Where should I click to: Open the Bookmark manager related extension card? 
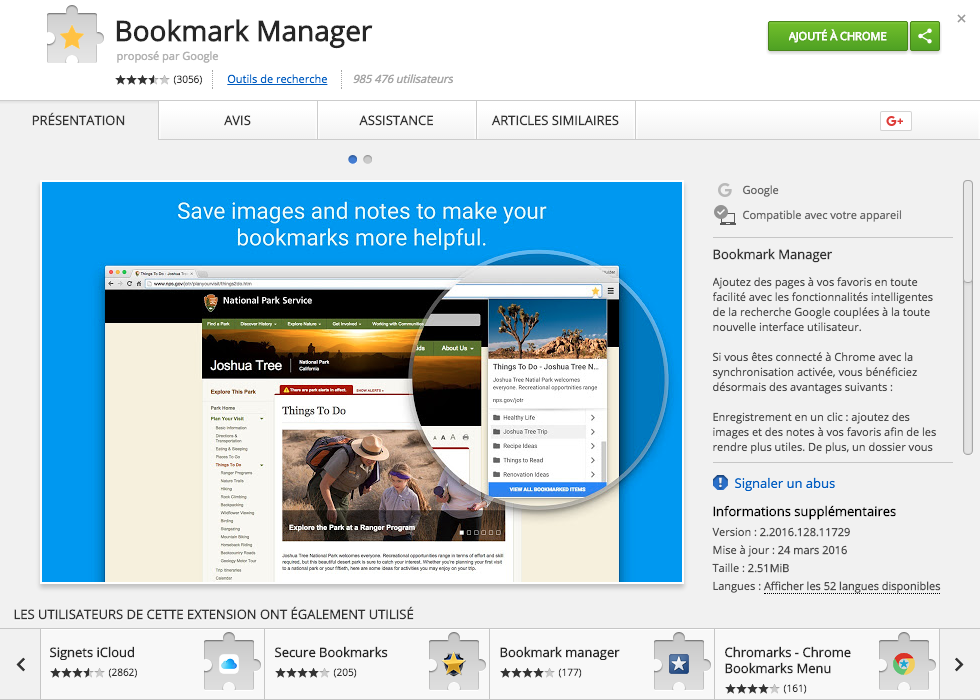coord(602,664)
